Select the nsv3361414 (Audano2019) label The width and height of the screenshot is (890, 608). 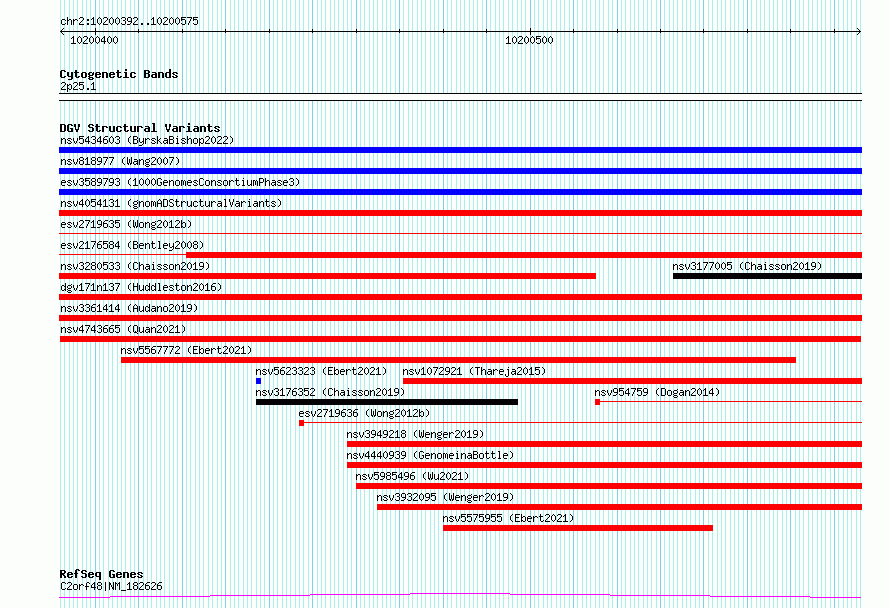tap(129, 308)
